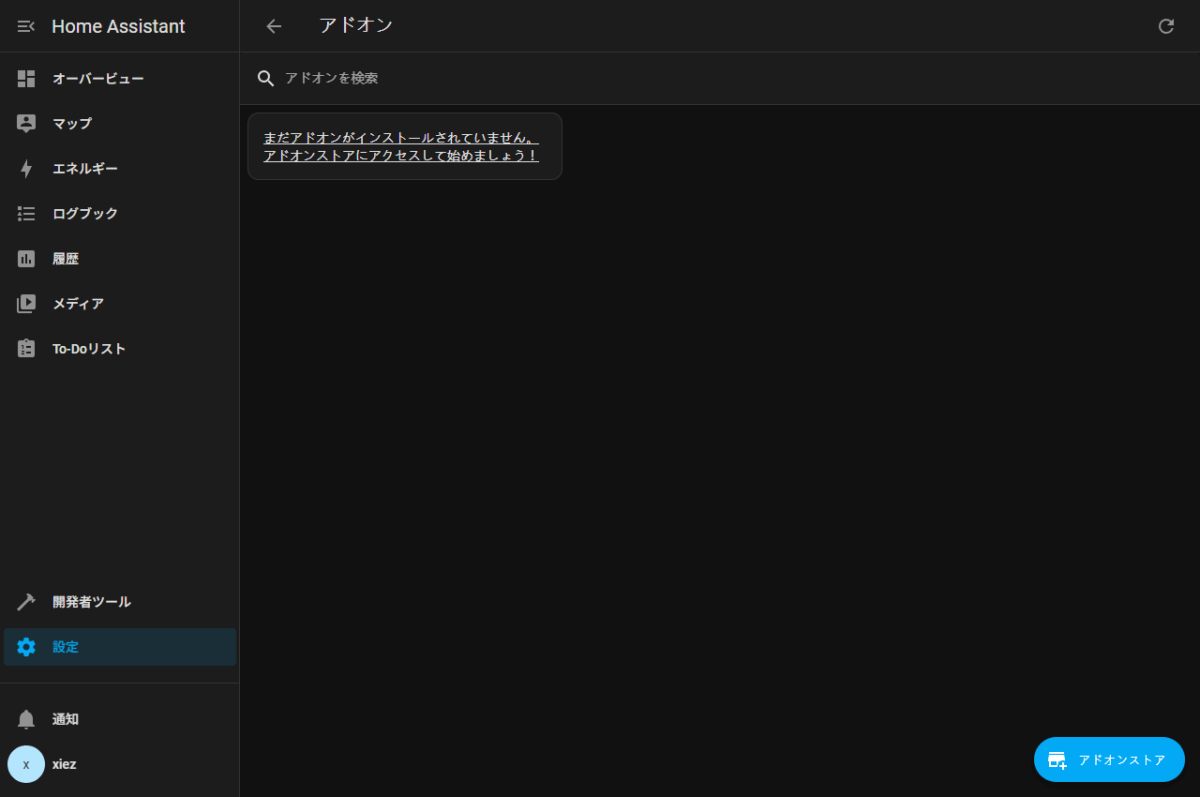Go back with the arrow button
The height and width of the screenshot is (797, 1200).
(x=274, y=26)
